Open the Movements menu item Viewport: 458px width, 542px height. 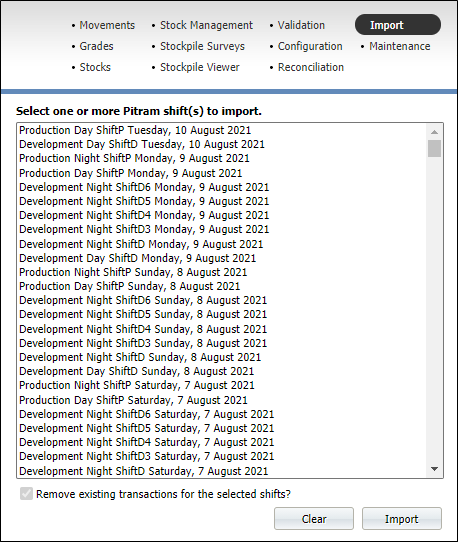(107, 25)
